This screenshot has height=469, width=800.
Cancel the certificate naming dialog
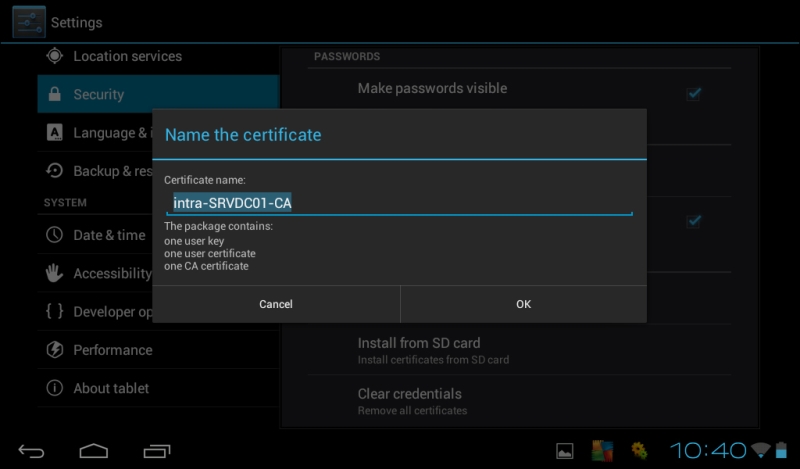[x=276, y=304]
